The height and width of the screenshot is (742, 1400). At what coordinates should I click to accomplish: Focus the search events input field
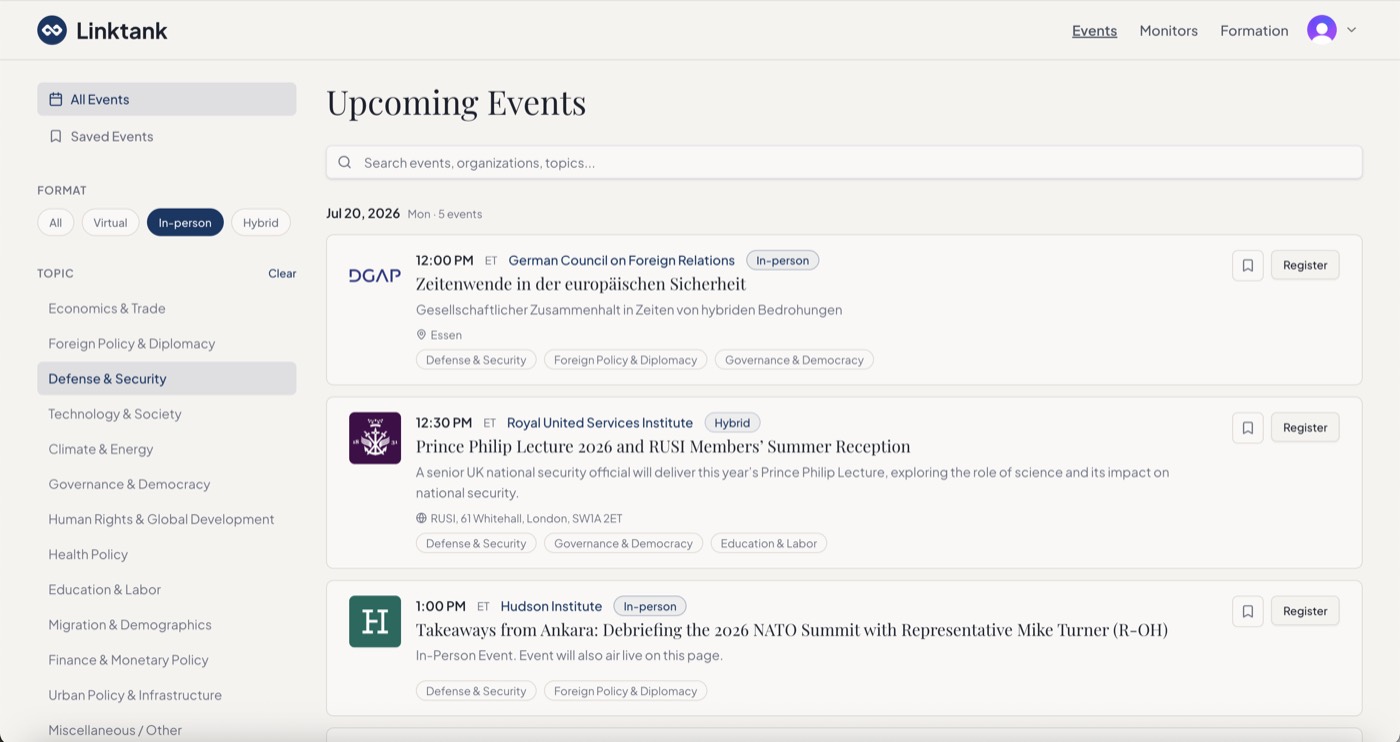[844, 162]
